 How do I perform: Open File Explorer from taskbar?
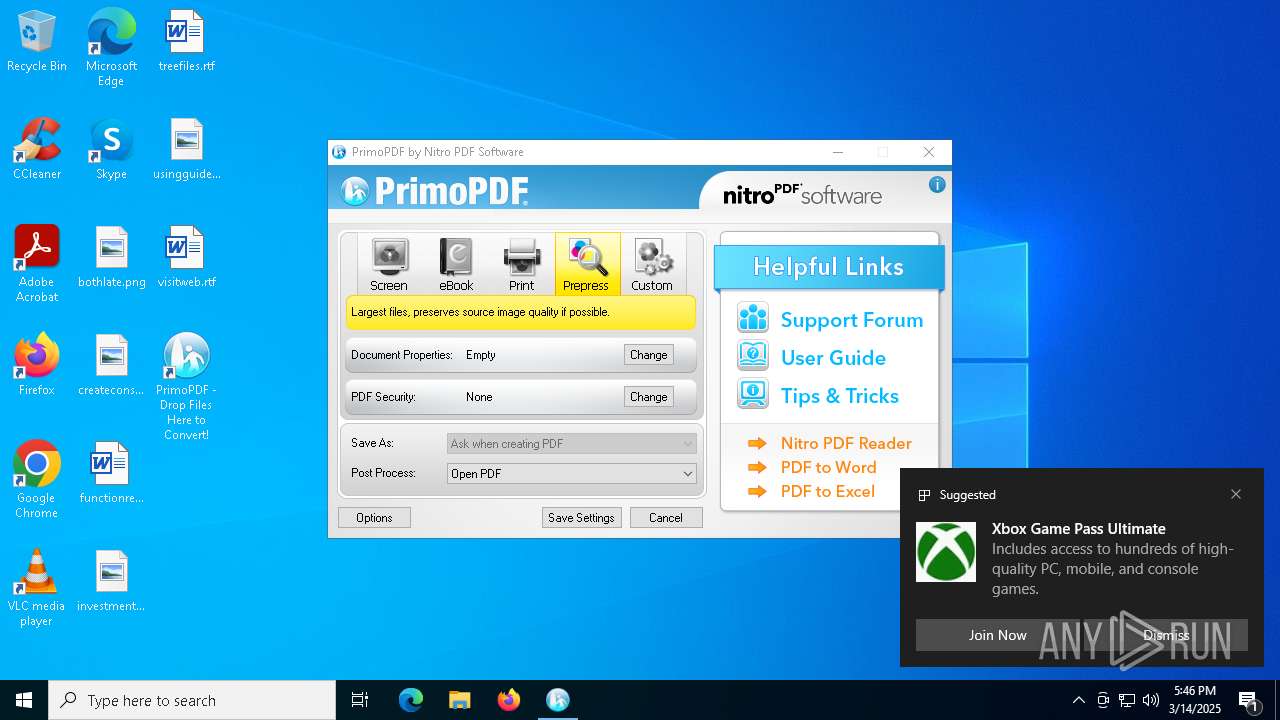point(460,700)
